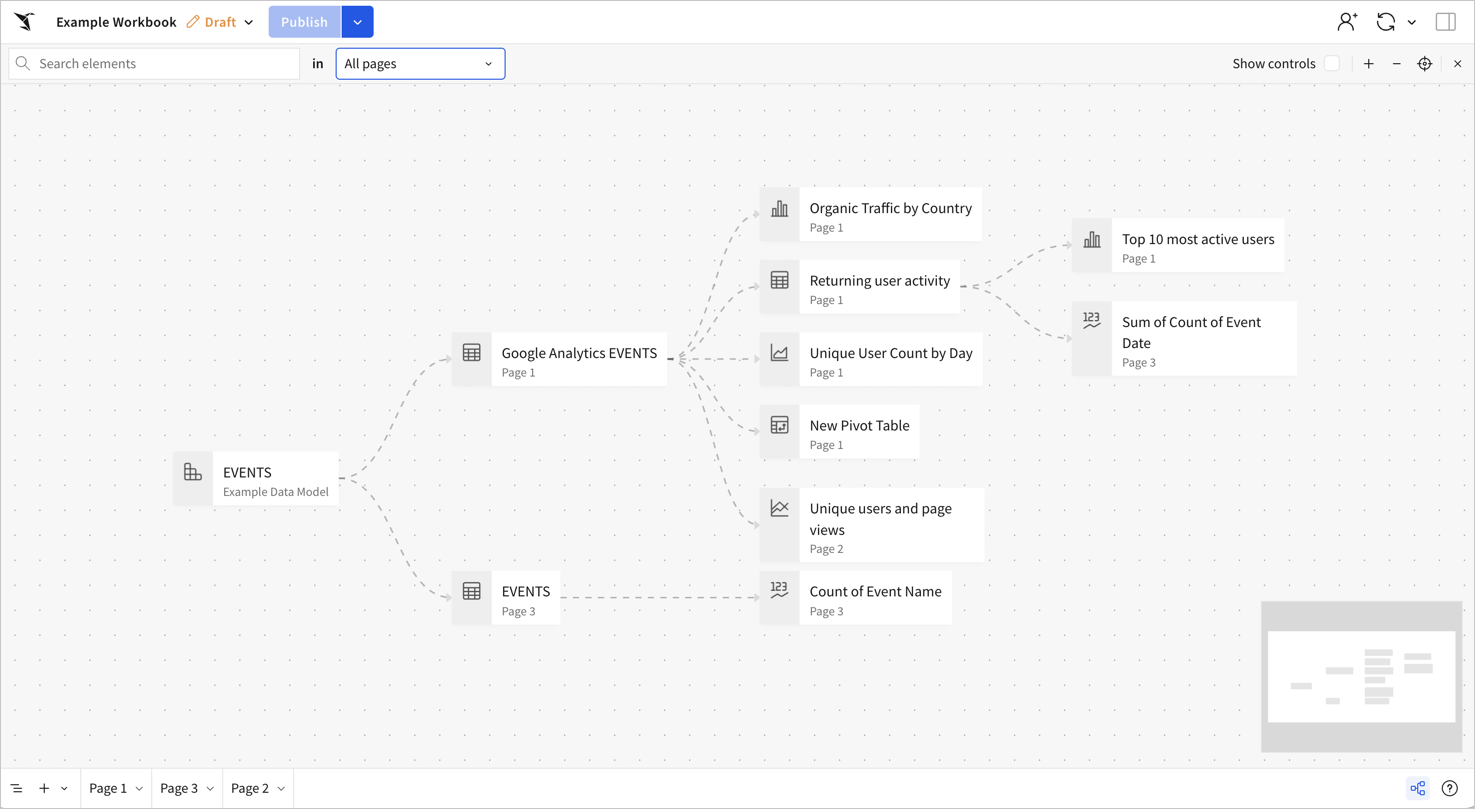Click the Publish button
The width and height of the screenshot is (1475, 809).
coord(304,22)
